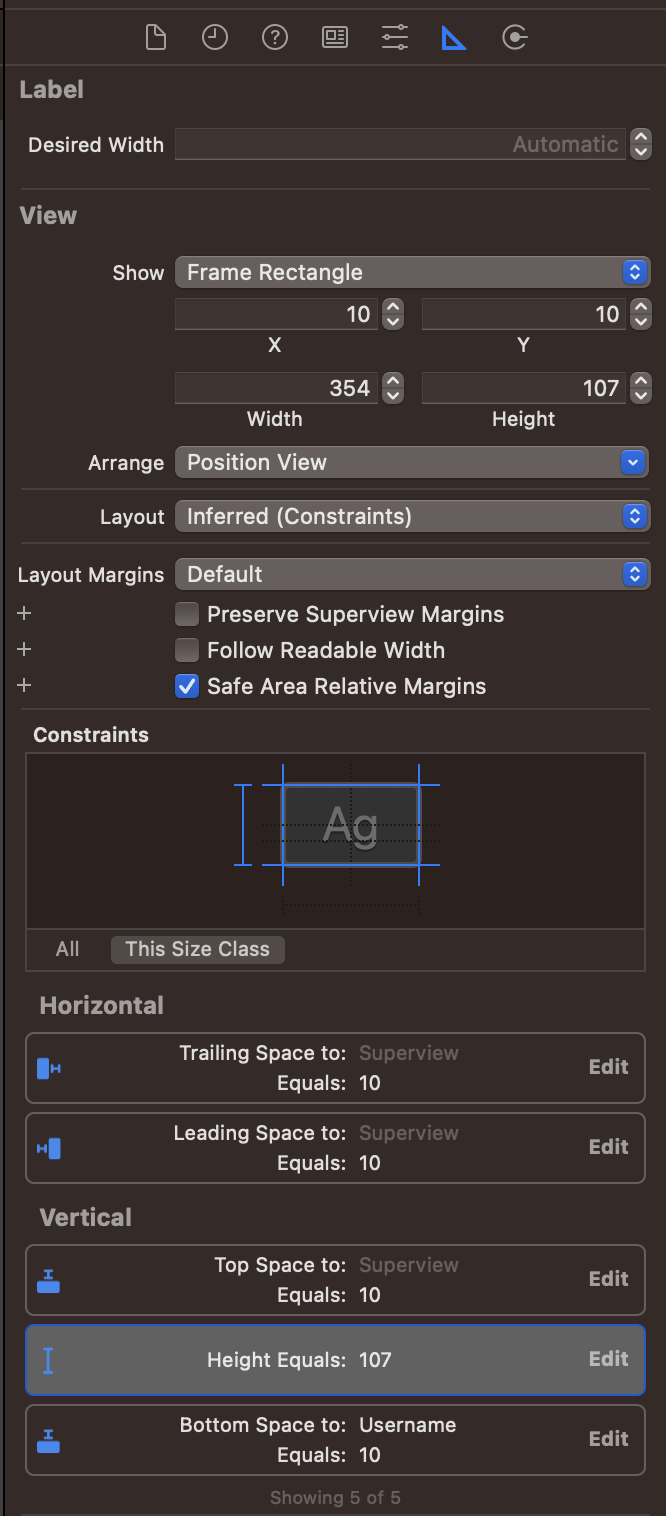This screenshot has height=1516, width=666.
Task: Open the Attributes inspector
Action: 395,38
